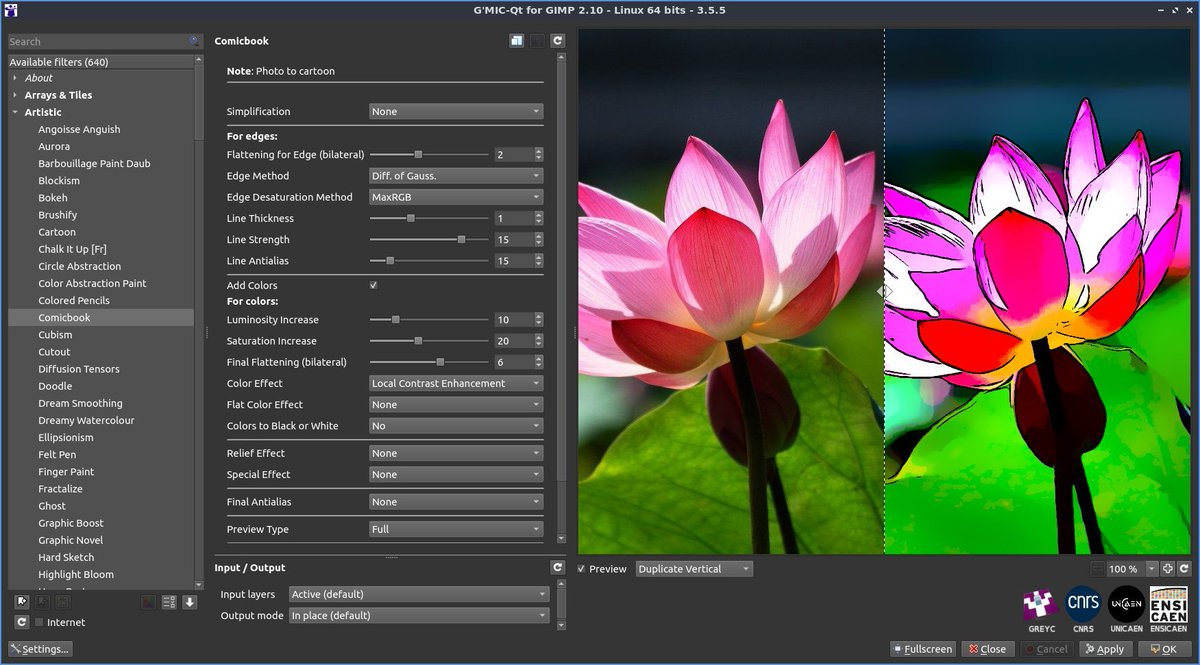
Task: Open the Input layers dropdown
Action: pos(419,594)
